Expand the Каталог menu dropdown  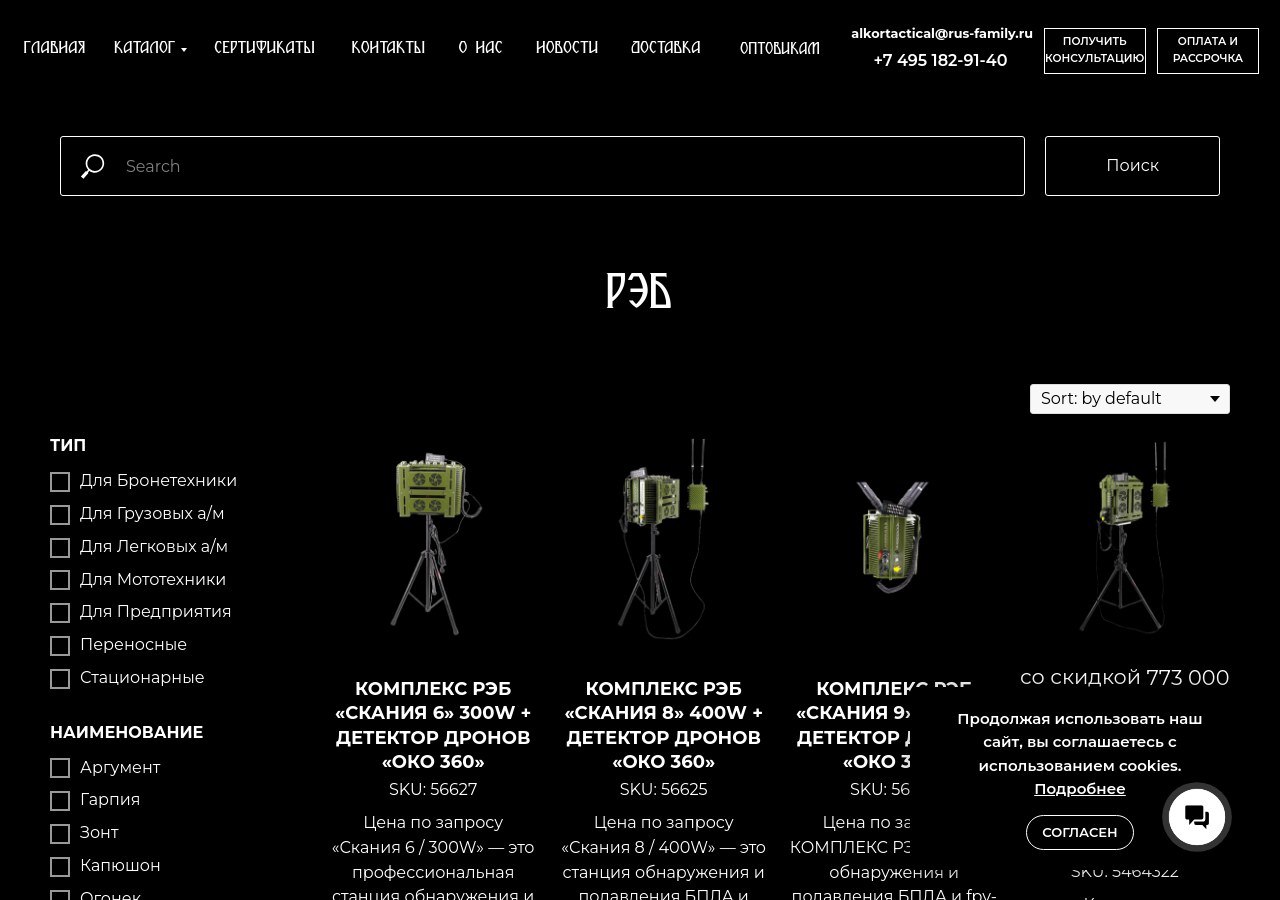click(x=150, y=48)
